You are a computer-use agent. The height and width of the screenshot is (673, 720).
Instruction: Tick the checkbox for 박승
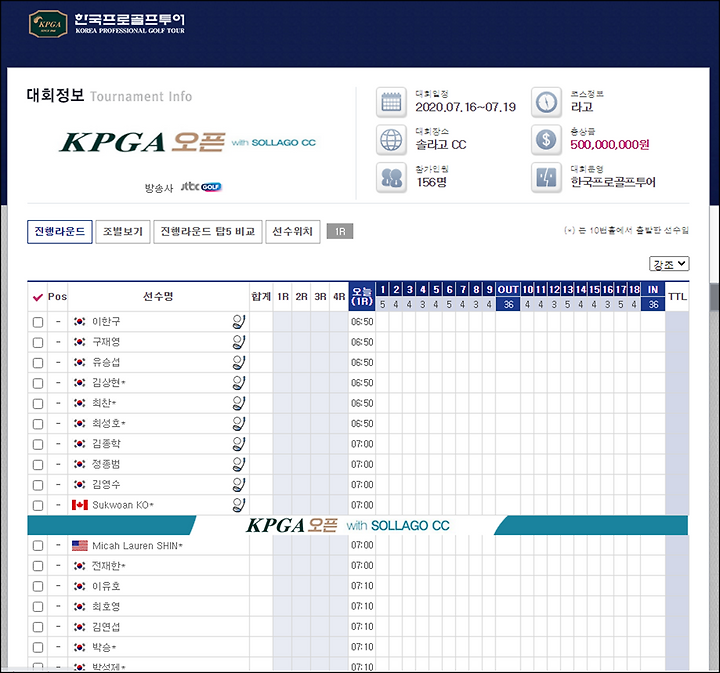[38, 647]
